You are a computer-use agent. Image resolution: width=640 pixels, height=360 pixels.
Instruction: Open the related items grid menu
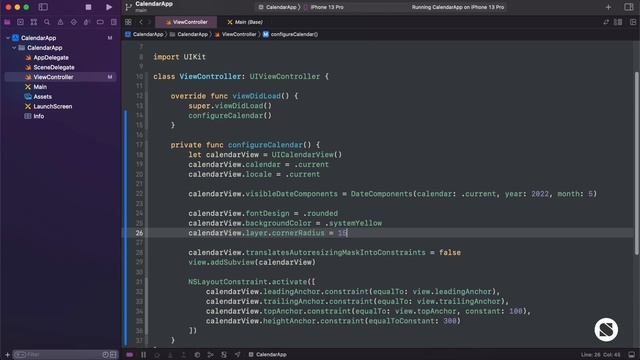point(128,22)
